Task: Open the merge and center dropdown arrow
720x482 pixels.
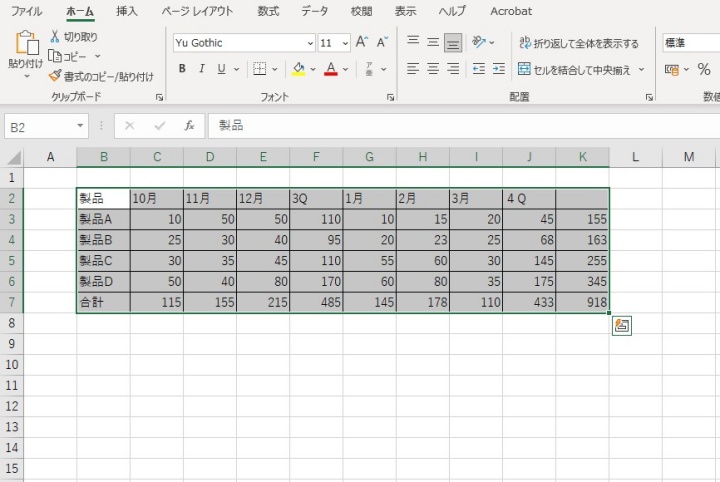Action: [x=641, y=69]
